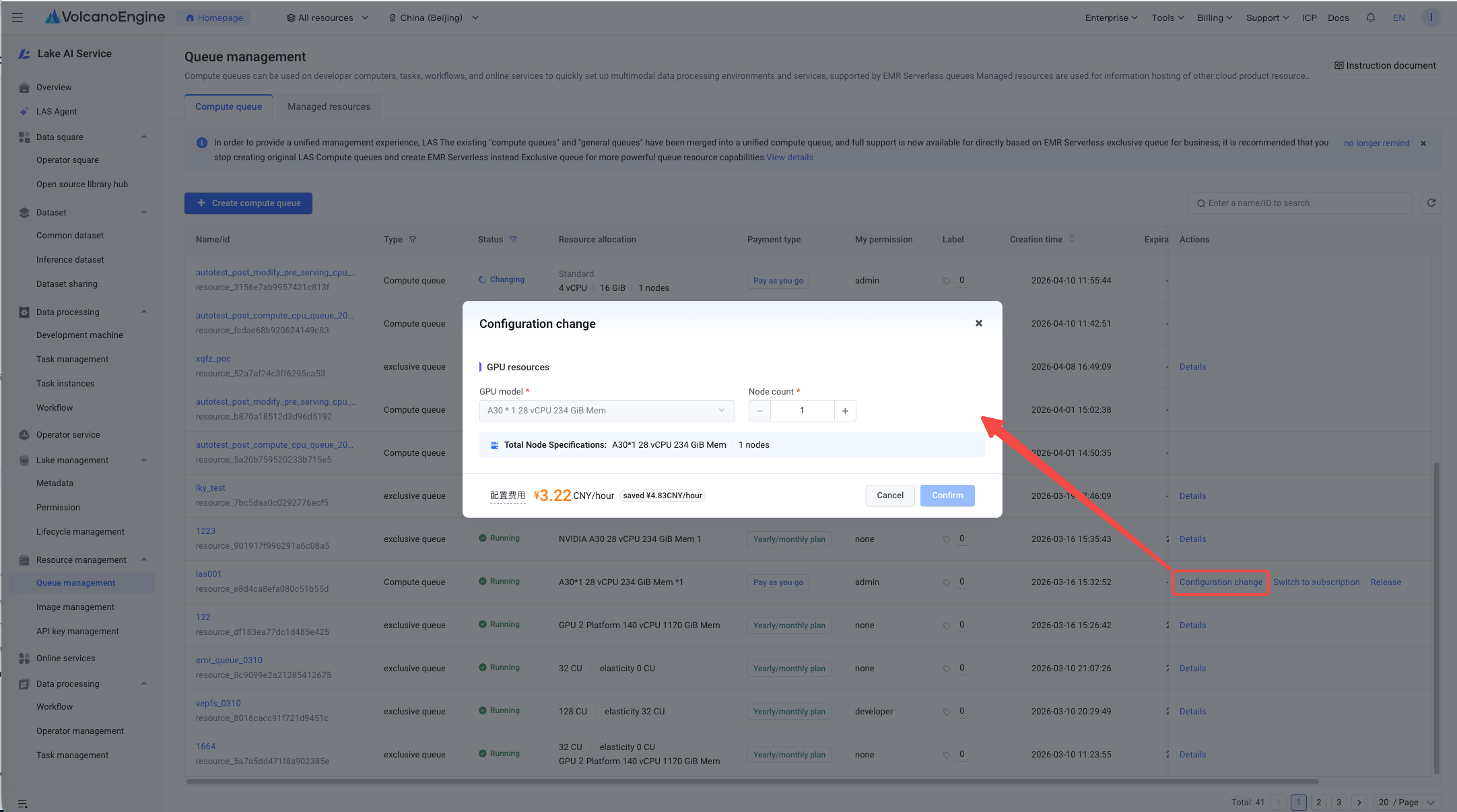This screenshot has height=812, width=1457.
Task: Click the search field Enter a name/ID
Action: pyautogui.click(x=1299, y=203)
